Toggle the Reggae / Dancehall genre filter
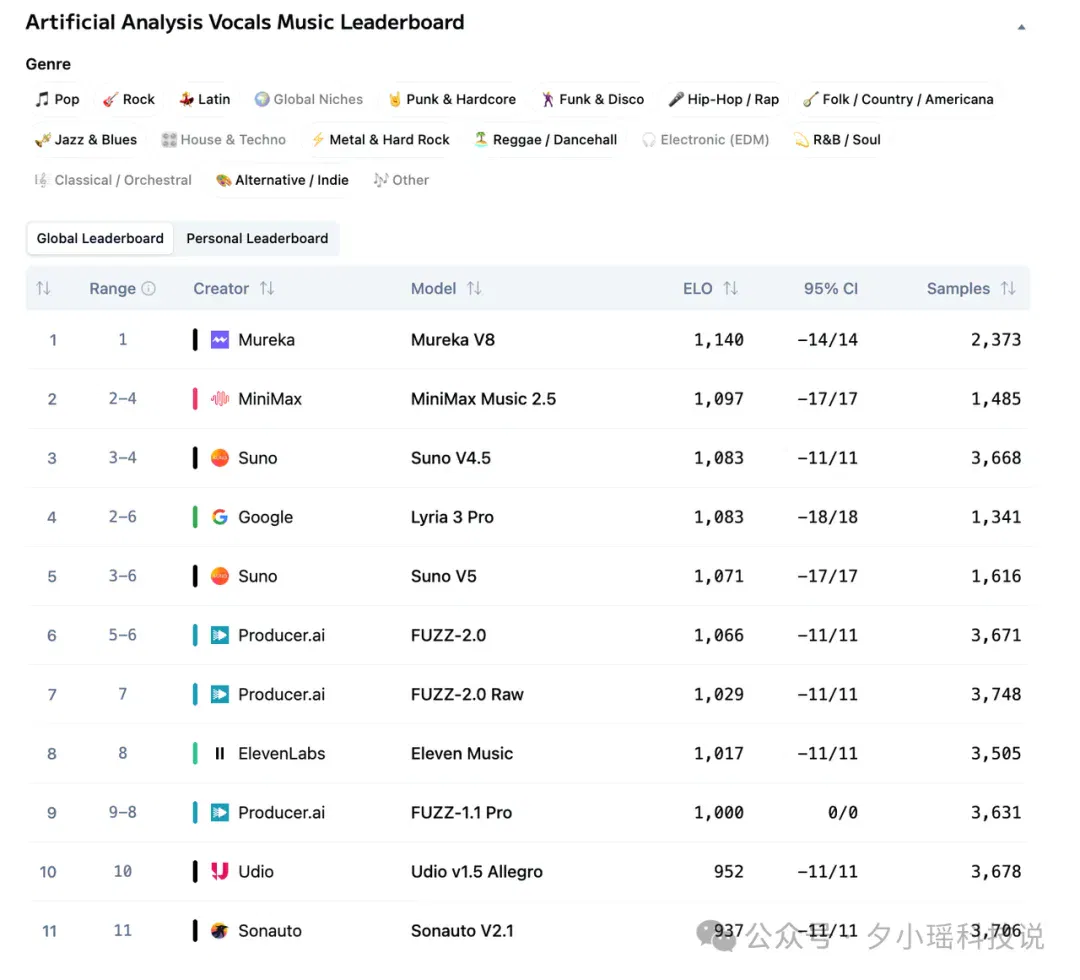1080x980 pixels. click(x=546, y=140)
